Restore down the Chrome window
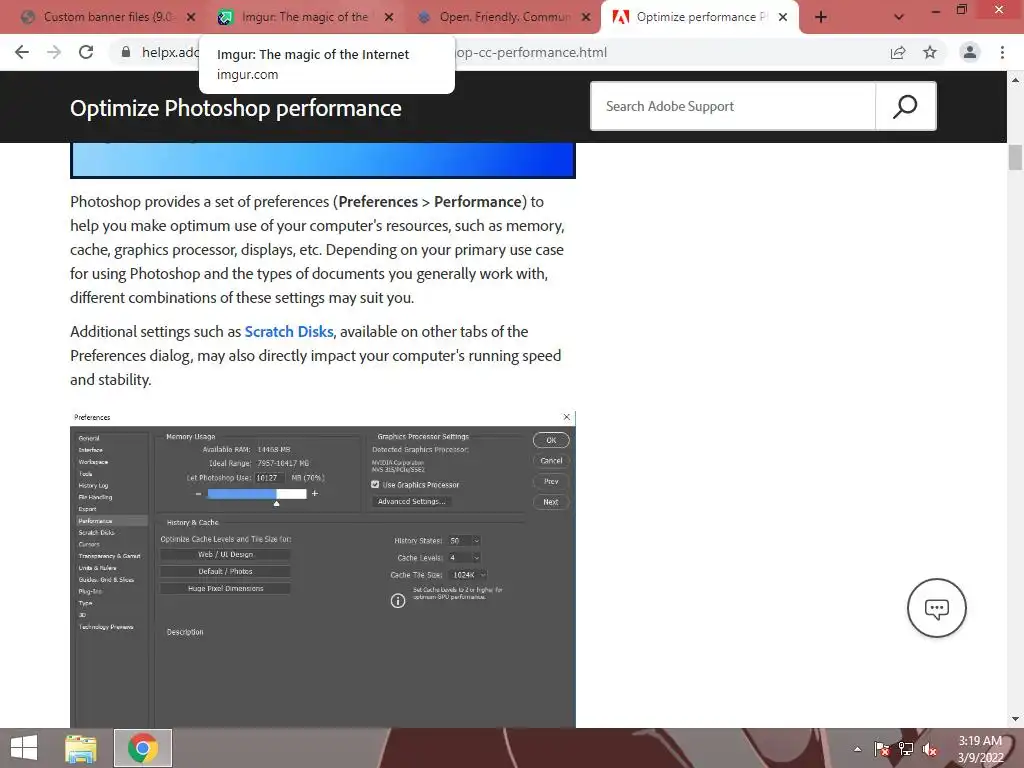1024x768 pixels. (x=962, y=10)
